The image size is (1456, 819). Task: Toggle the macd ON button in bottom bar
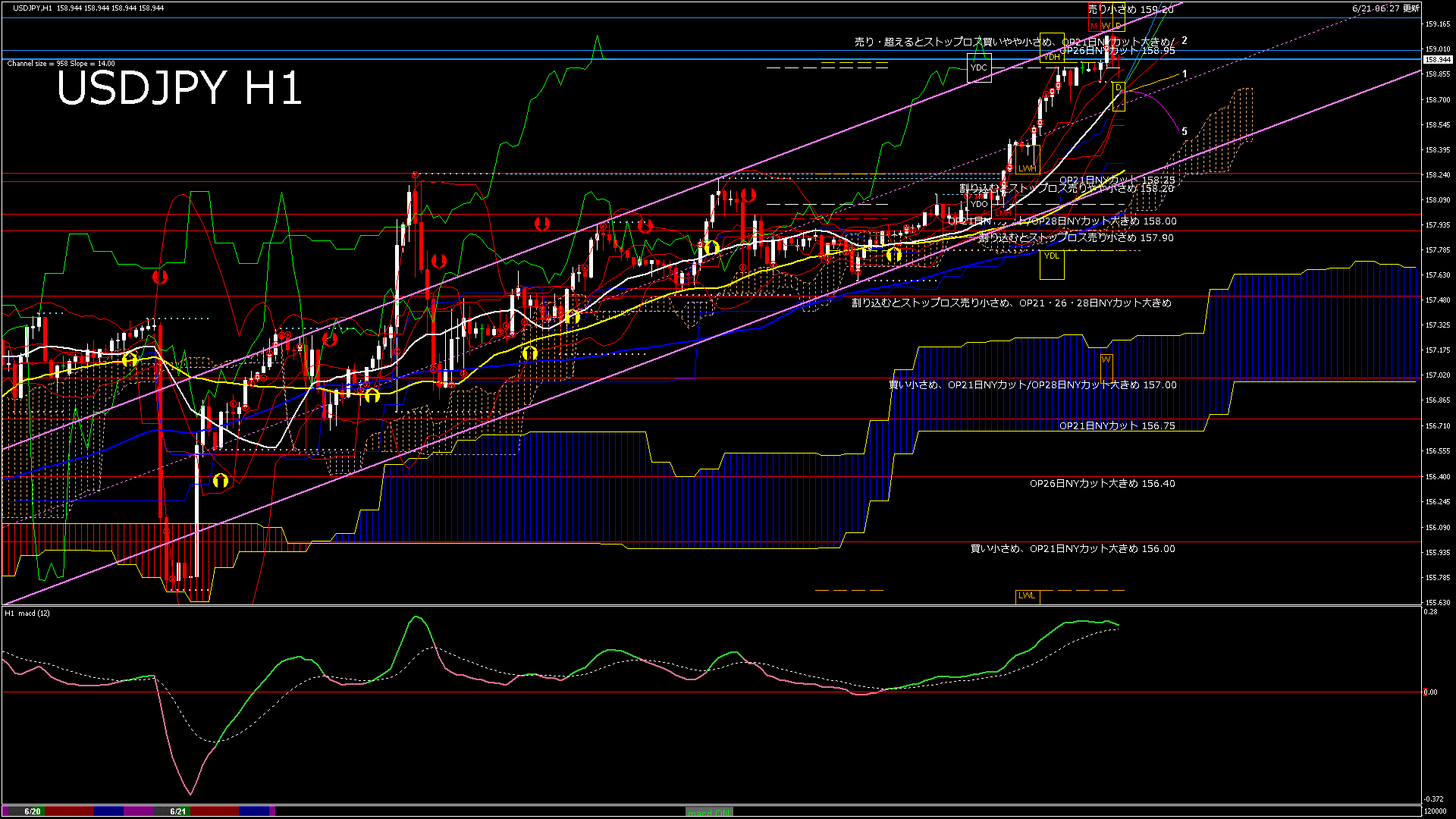click(x=708, y=811)
